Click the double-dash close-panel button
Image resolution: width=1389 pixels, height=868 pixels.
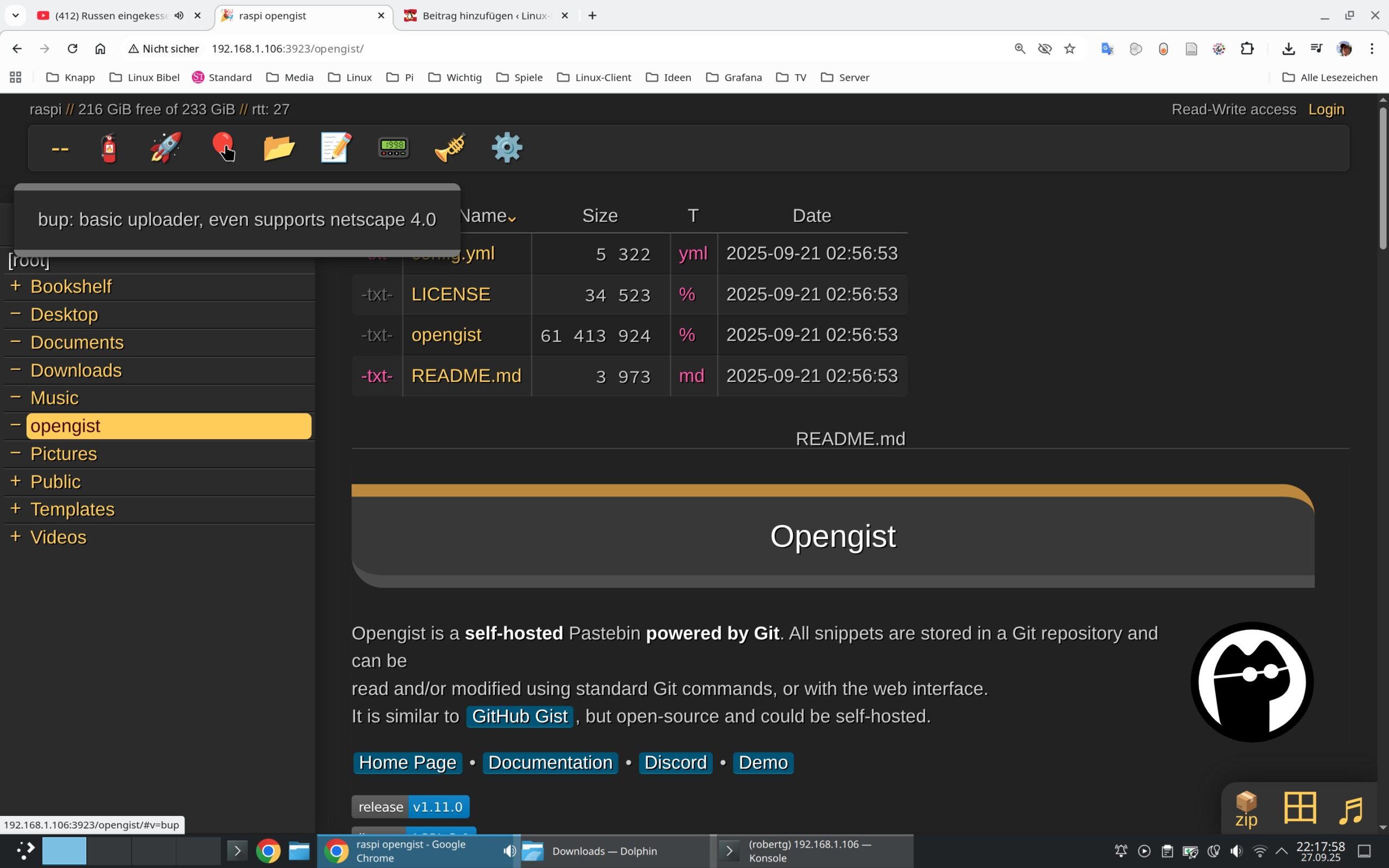pyautogui.click(x=60, y=149)
